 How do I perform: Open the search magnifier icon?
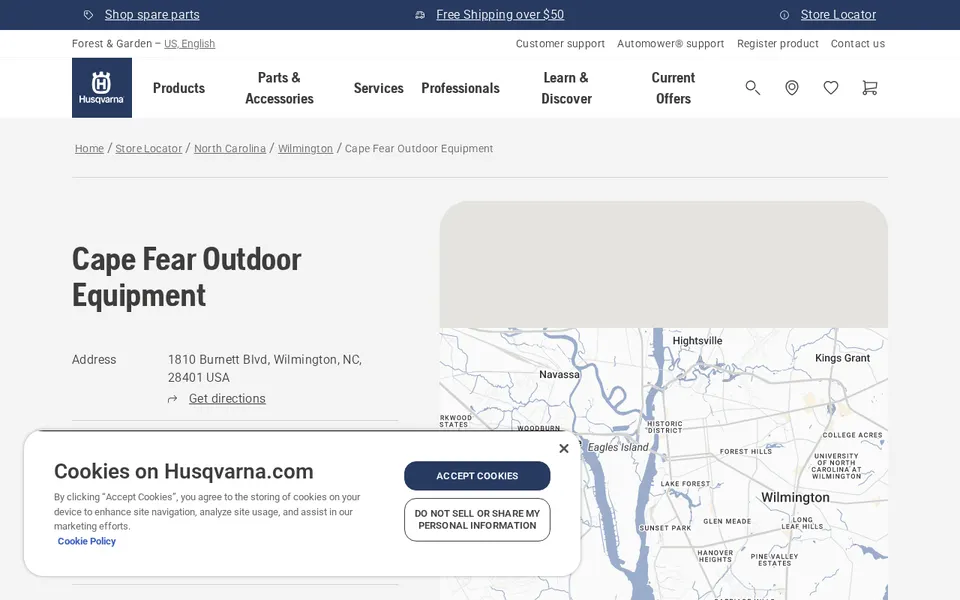(752, 88)
